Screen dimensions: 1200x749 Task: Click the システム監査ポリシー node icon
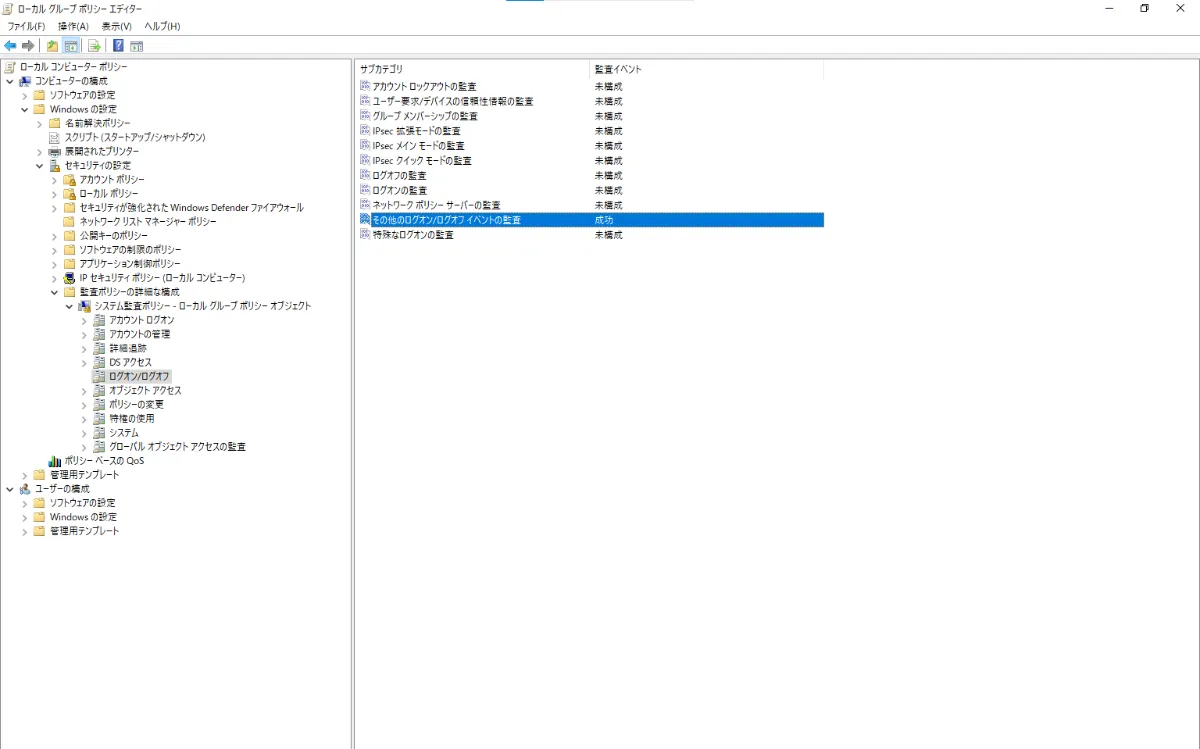point(85,306)
